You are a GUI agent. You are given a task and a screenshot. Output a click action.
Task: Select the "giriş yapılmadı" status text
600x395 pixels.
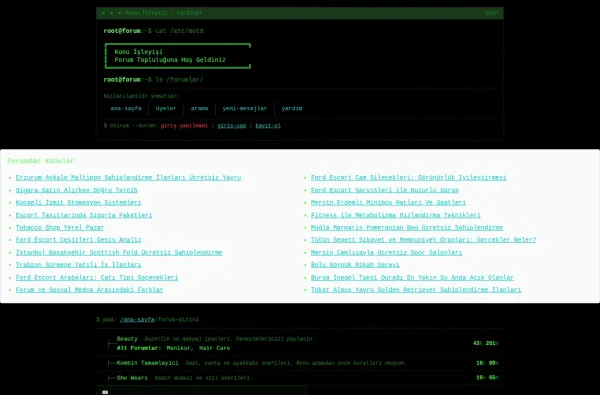click(184, 126)
